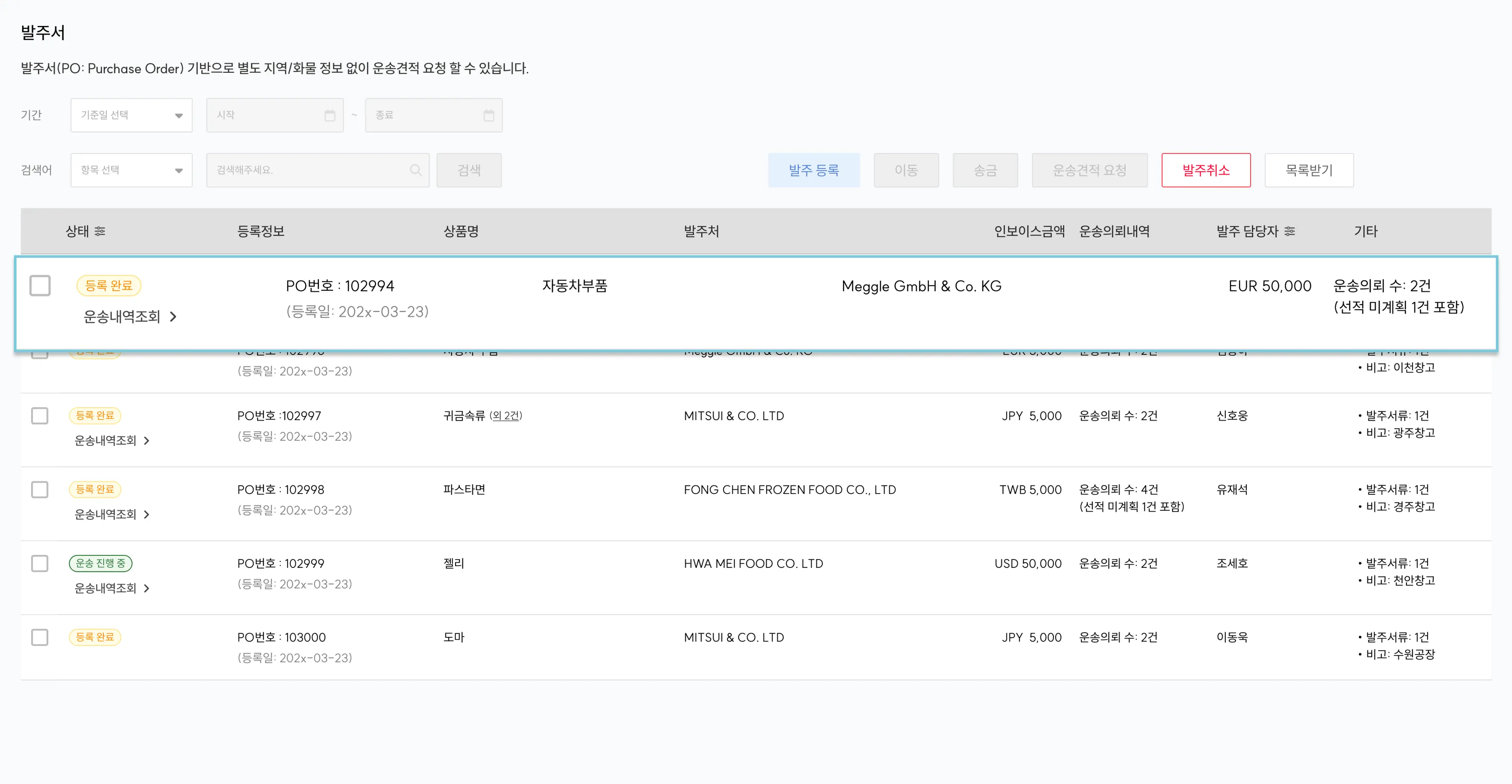The image size is (1512, 784).
Task: Click 운송의뢰 수: 4건 for PO 102998
Action: 1119,490
